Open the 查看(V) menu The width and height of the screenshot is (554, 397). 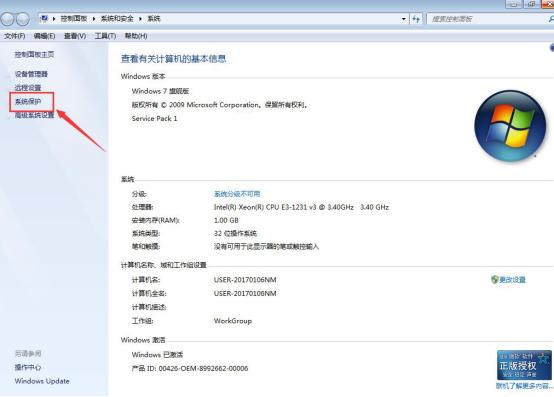[x=75, y=36]
